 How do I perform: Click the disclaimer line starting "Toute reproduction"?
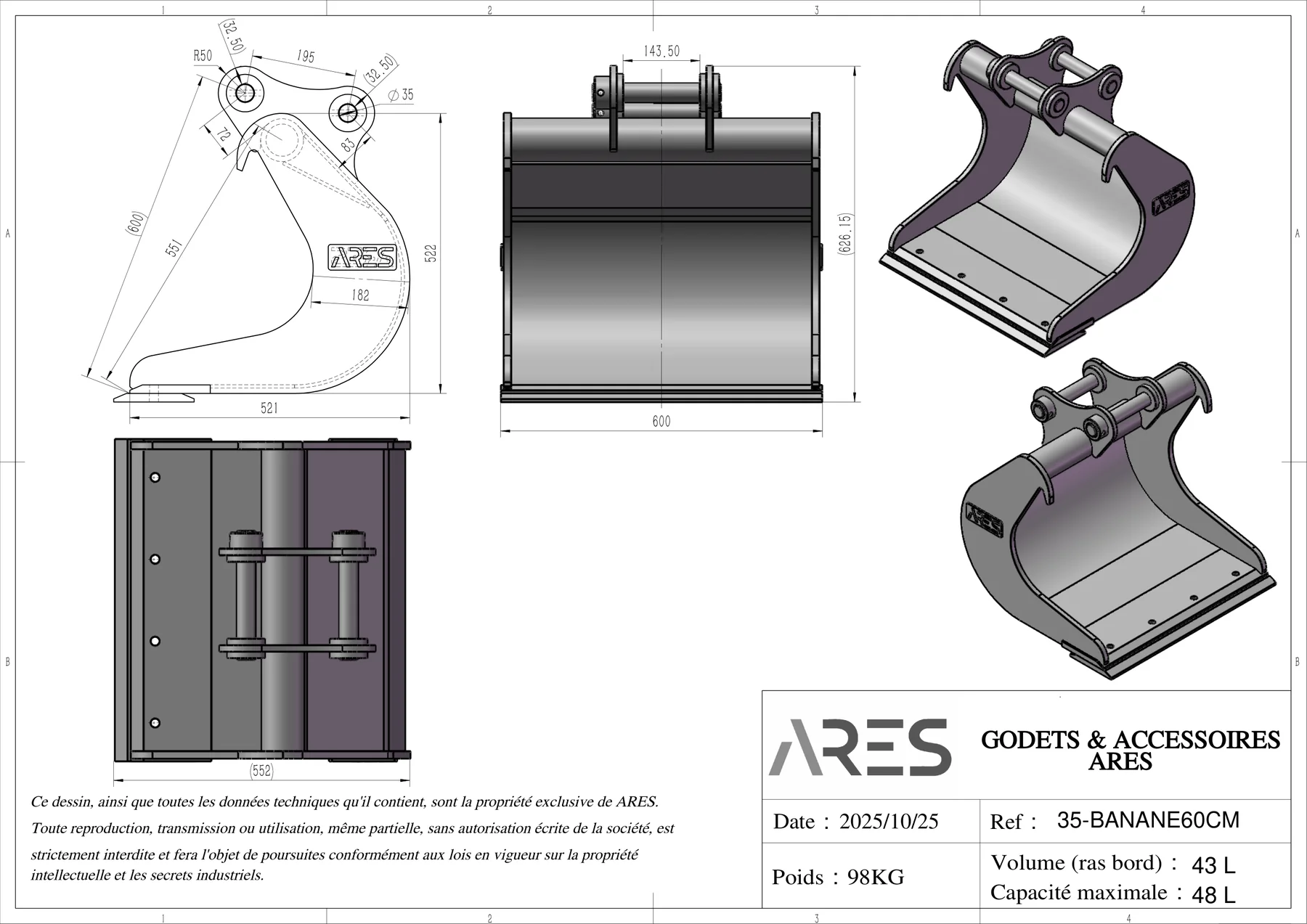[353, 828]
